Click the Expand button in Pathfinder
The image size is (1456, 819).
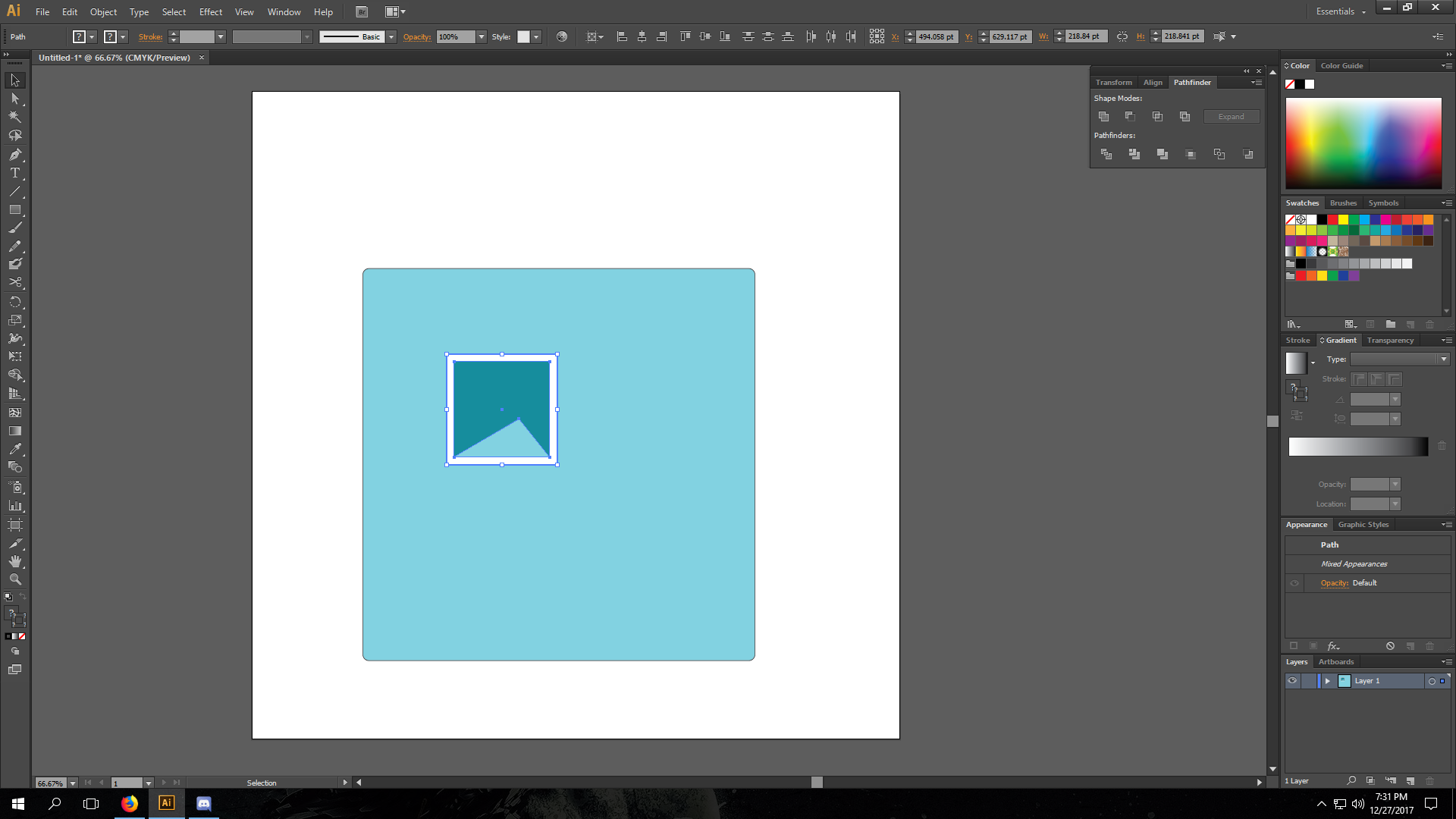tap(1231, 117)
